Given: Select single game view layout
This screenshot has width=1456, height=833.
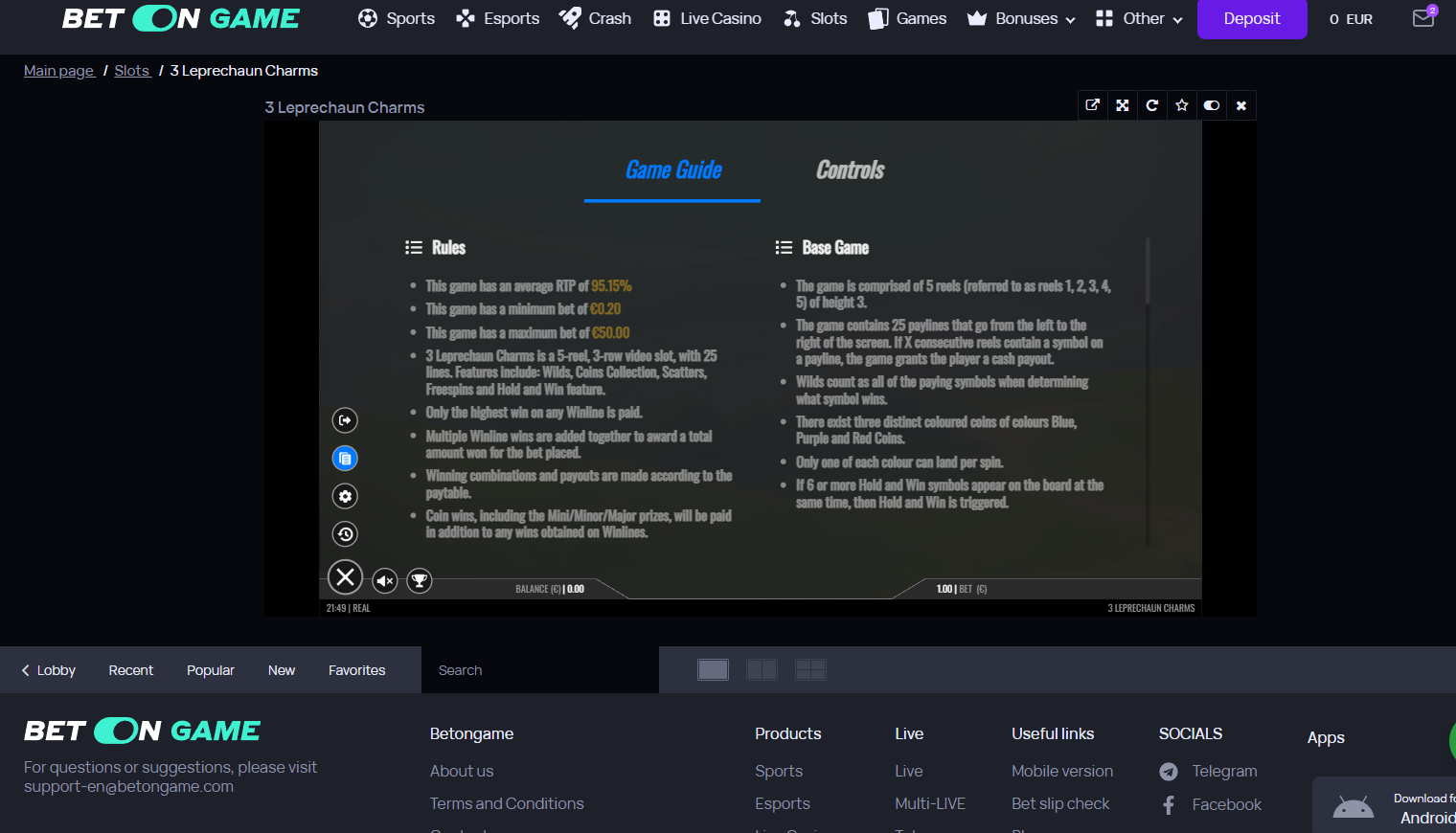Looking at the screenshot, I should click(714, 670).
